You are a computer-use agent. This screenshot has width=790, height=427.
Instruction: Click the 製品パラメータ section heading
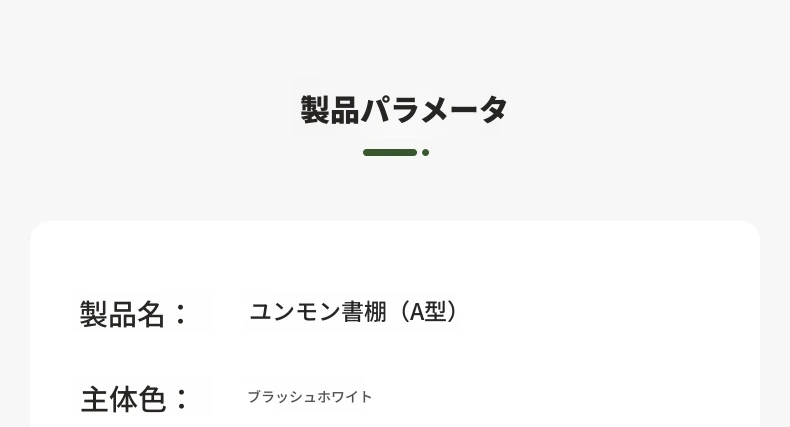(404, 109)
